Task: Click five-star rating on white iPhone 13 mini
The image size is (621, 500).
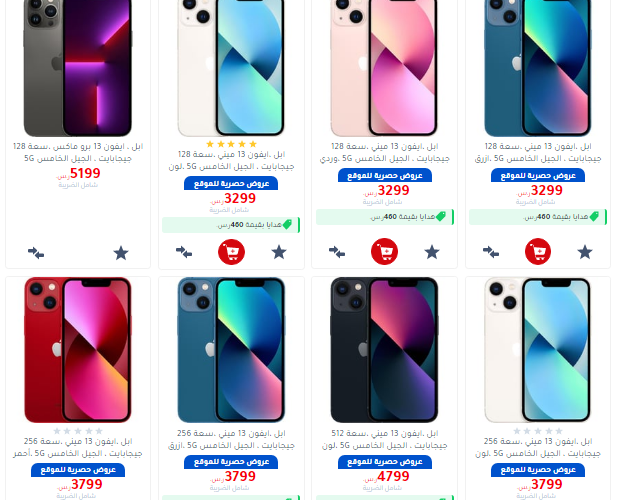Action: [231, 144]
